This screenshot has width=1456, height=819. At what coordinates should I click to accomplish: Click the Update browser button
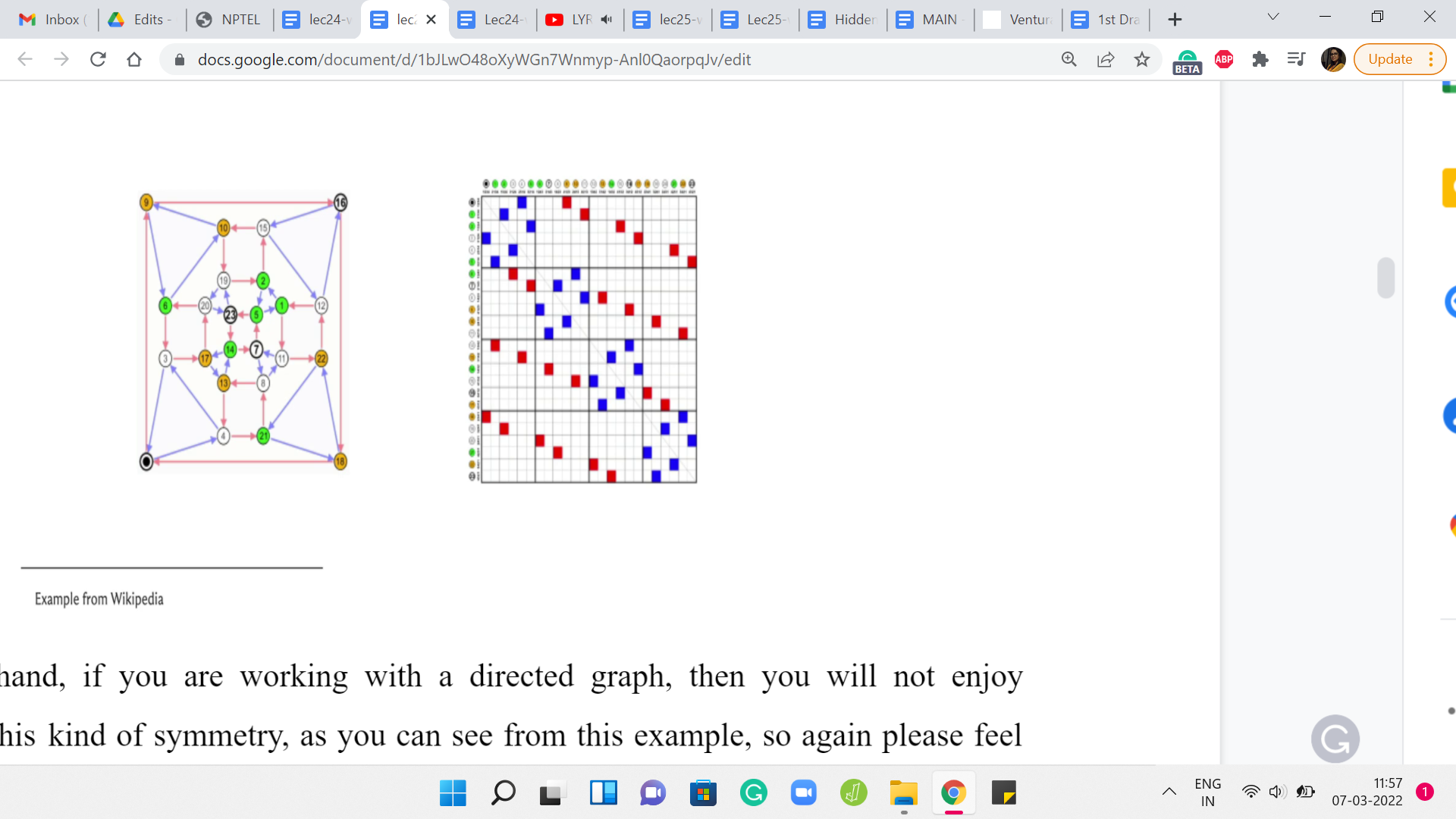click(x=1389, y=59)
